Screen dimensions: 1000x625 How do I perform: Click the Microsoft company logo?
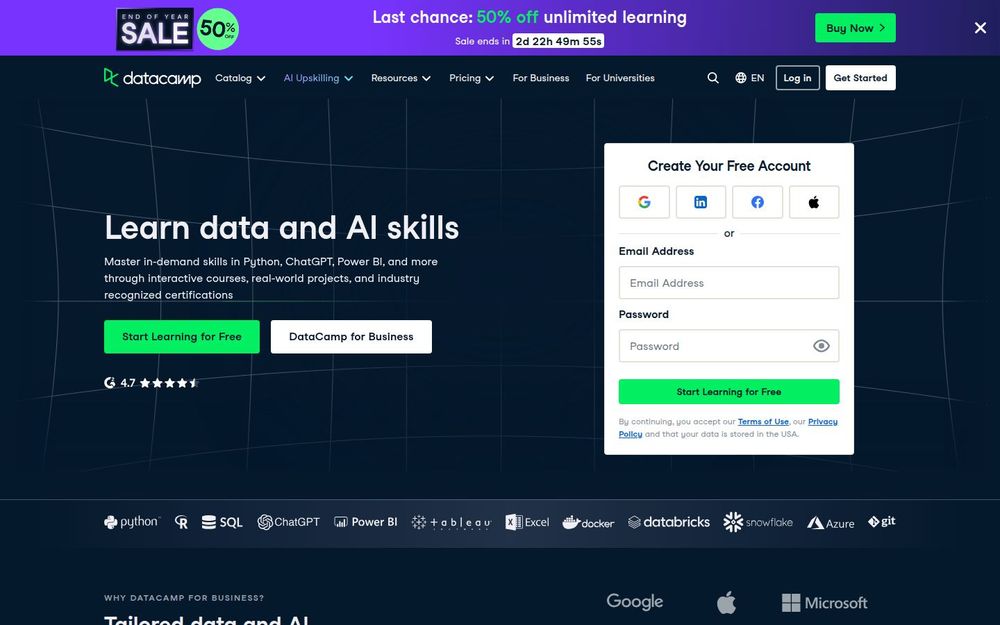pos(825,603)
